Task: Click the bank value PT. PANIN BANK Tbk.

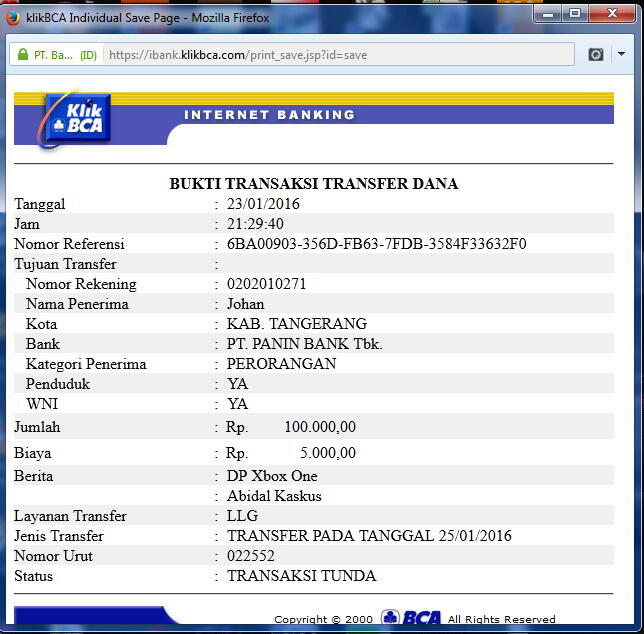Action: point(304,344)
